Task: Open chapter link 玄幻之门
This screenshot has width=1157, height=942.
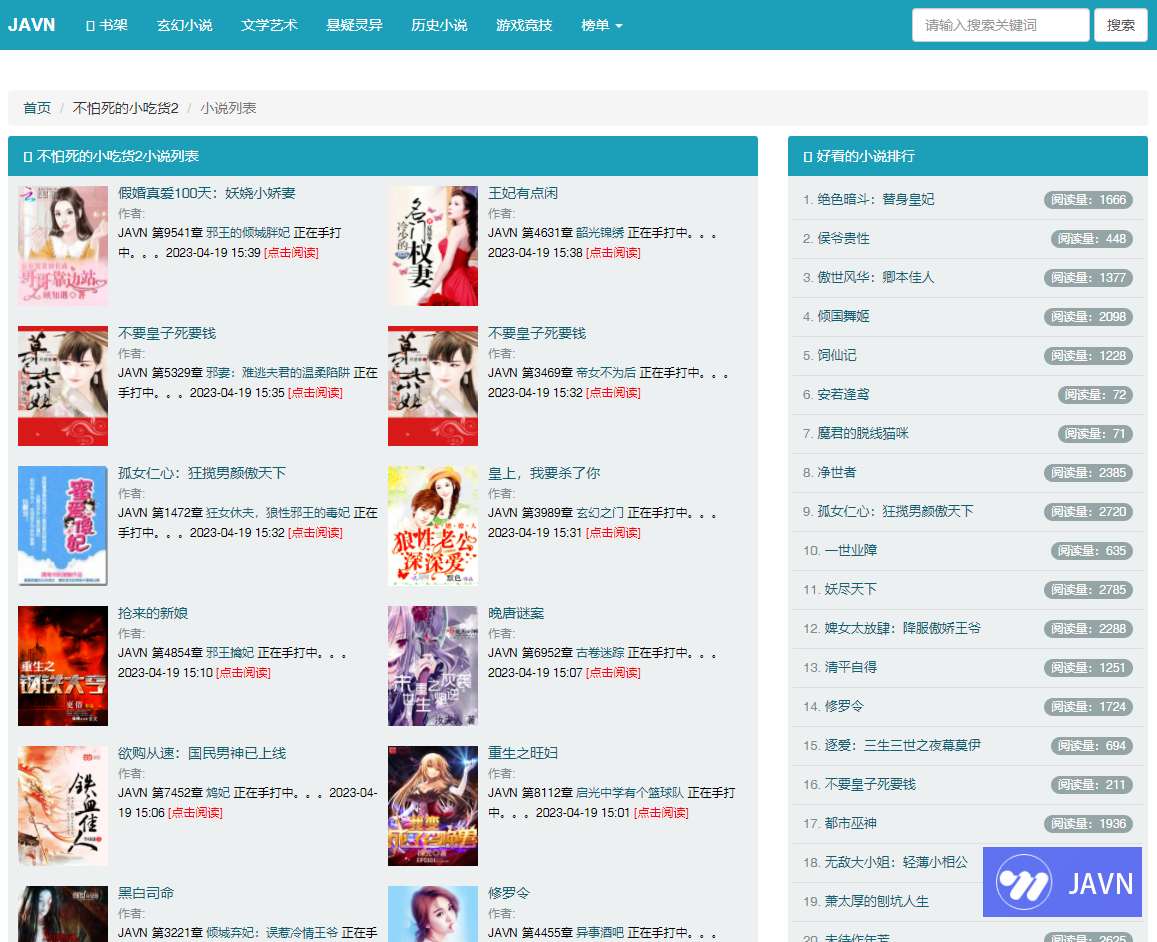Action: point(600,513)
